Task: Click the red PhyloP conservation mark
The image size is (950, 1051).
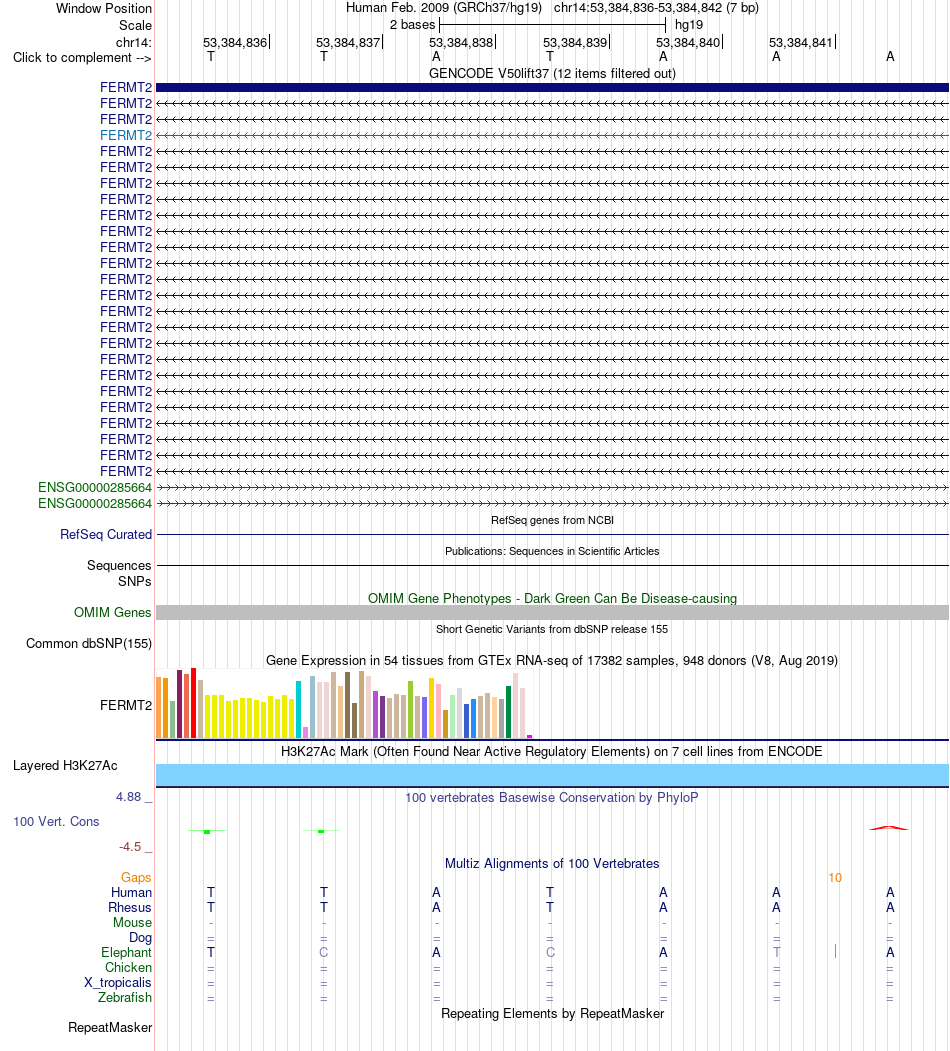Action: 889,828
